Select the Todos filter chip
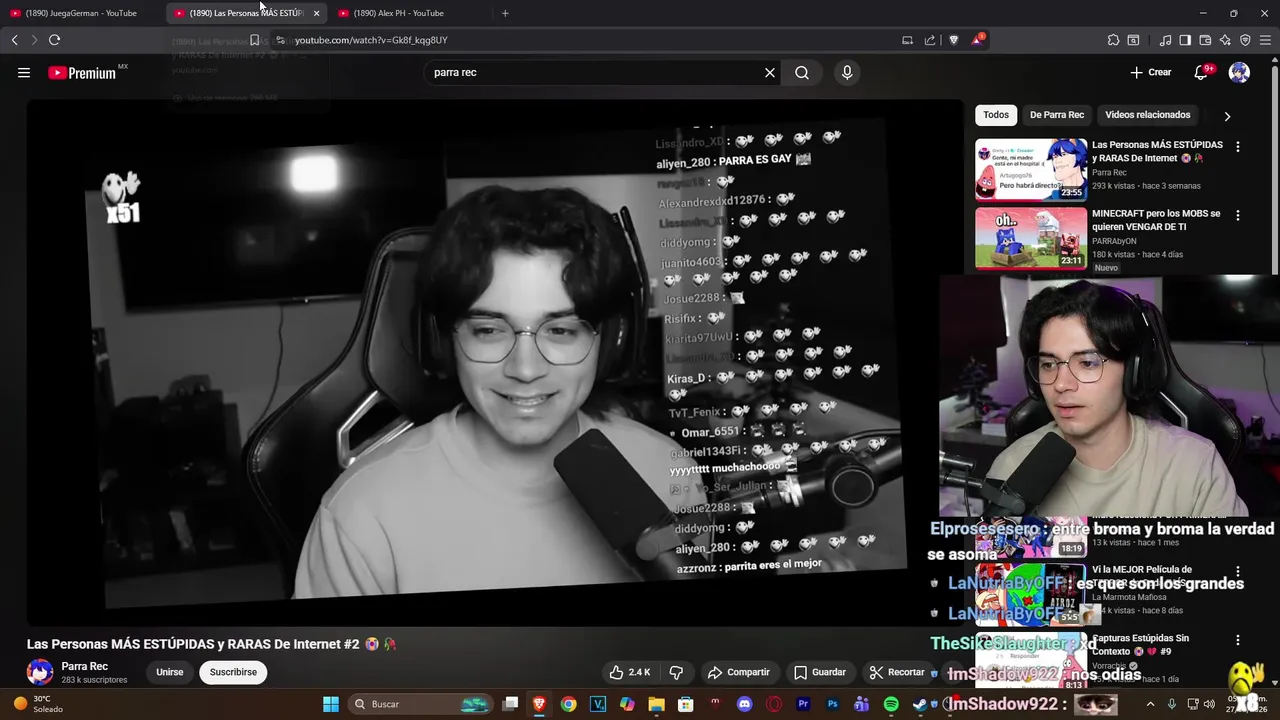Screen dimensions: 1280x720 pos(996,115)
